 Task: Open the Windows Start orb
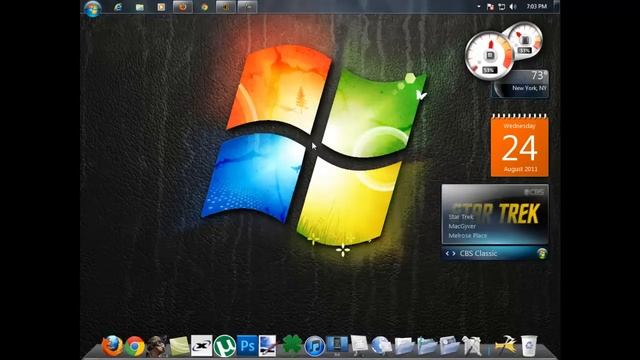pos(92,8)
